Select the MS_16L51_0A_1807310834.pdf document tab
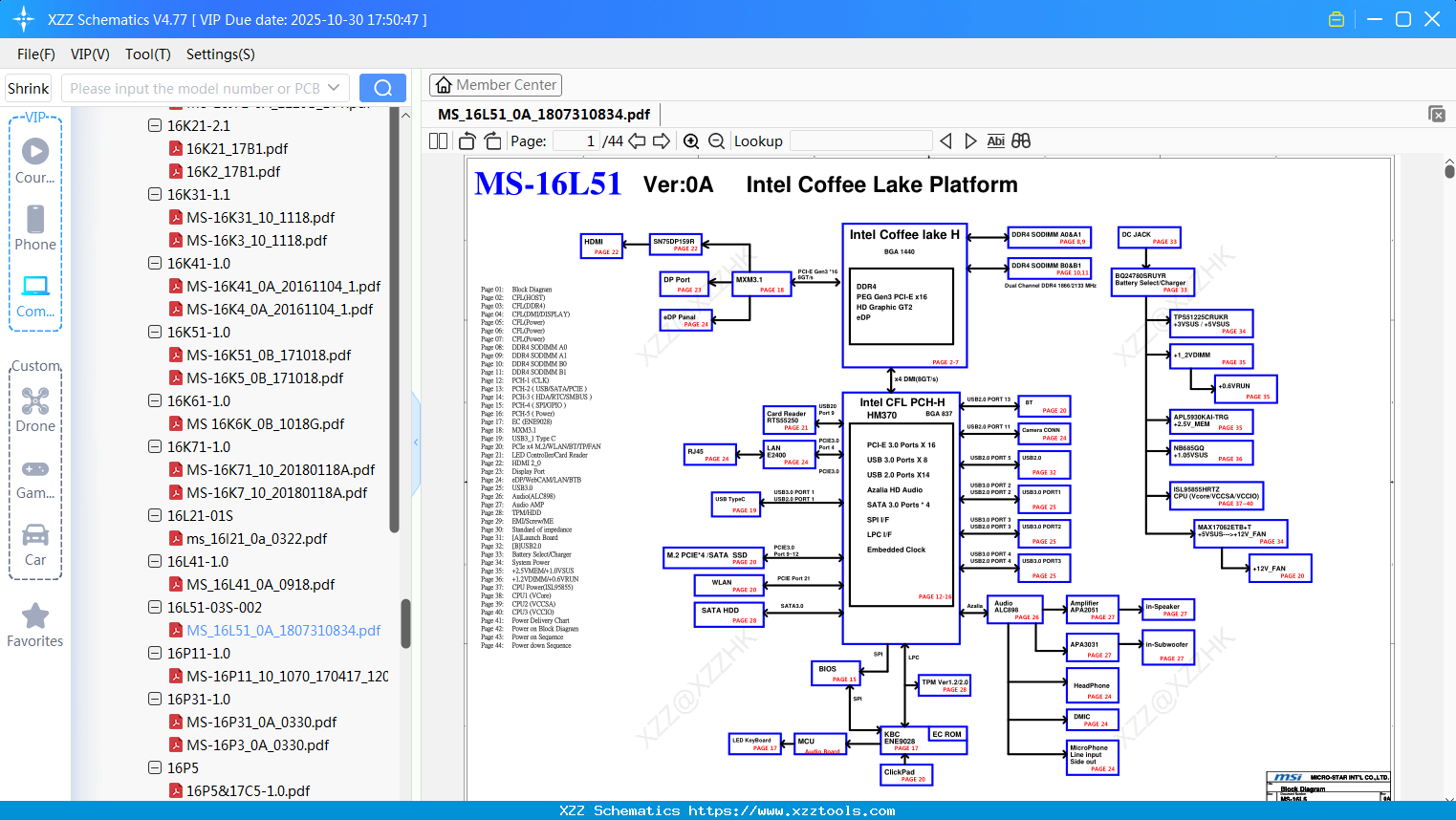Image resolution: width=1456 pixels, height=820 pixels. (x=544, y=115)
